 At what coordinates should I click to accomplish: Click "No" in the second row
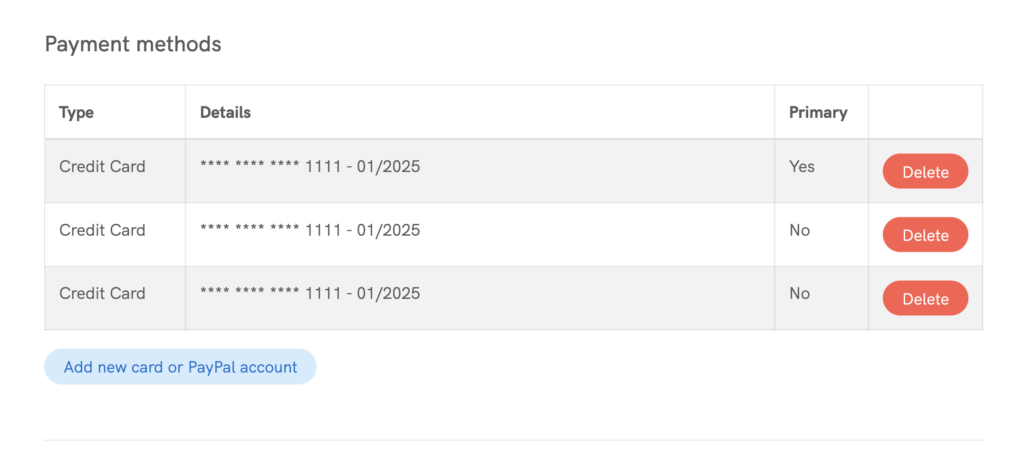799,230
